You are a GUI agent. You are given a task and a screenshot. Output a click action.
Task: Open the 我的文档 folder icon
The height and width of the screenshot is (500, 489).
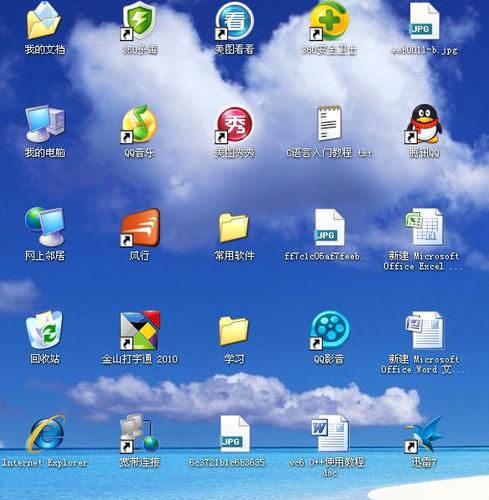[44, 21]
